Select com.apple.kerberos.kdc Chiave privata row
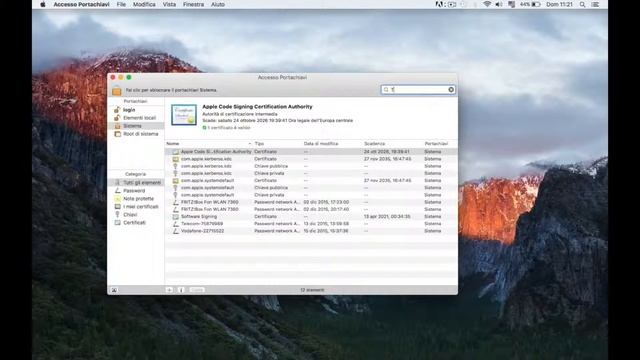Viewport: 640px width, 360px height. click(311, 173)
